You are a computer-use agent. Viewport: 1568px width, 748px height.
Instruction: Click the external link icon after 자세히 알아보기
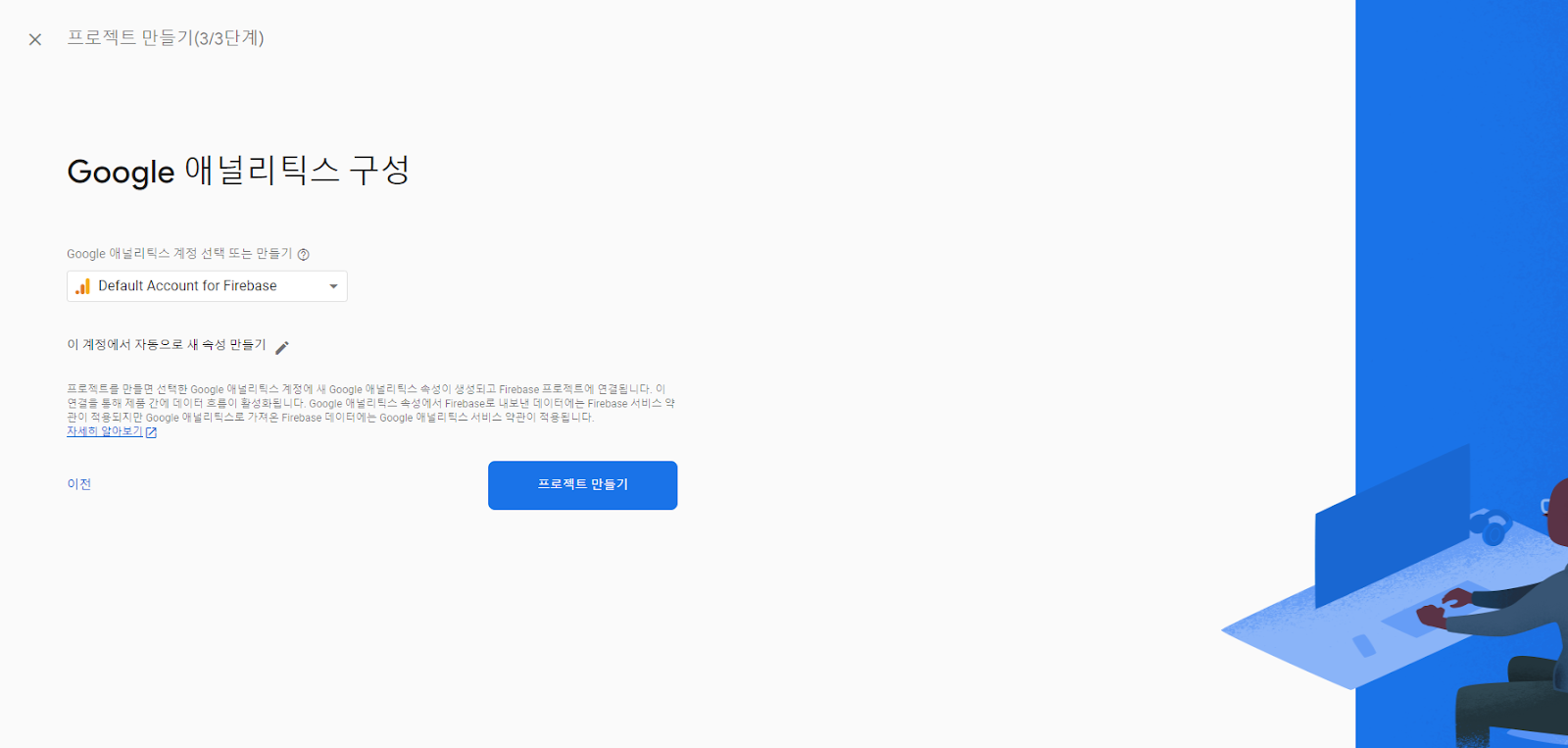point(151,432)
